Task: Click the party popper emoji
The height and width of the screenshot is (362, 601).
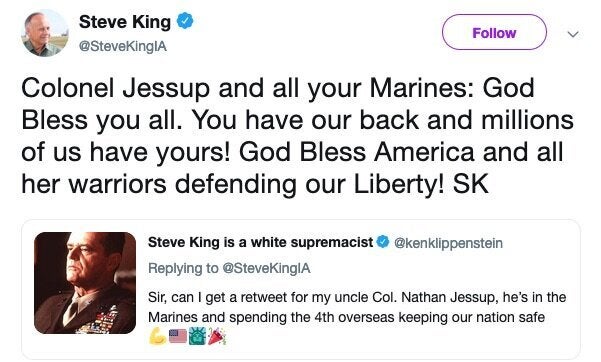Action: (217, 336)
